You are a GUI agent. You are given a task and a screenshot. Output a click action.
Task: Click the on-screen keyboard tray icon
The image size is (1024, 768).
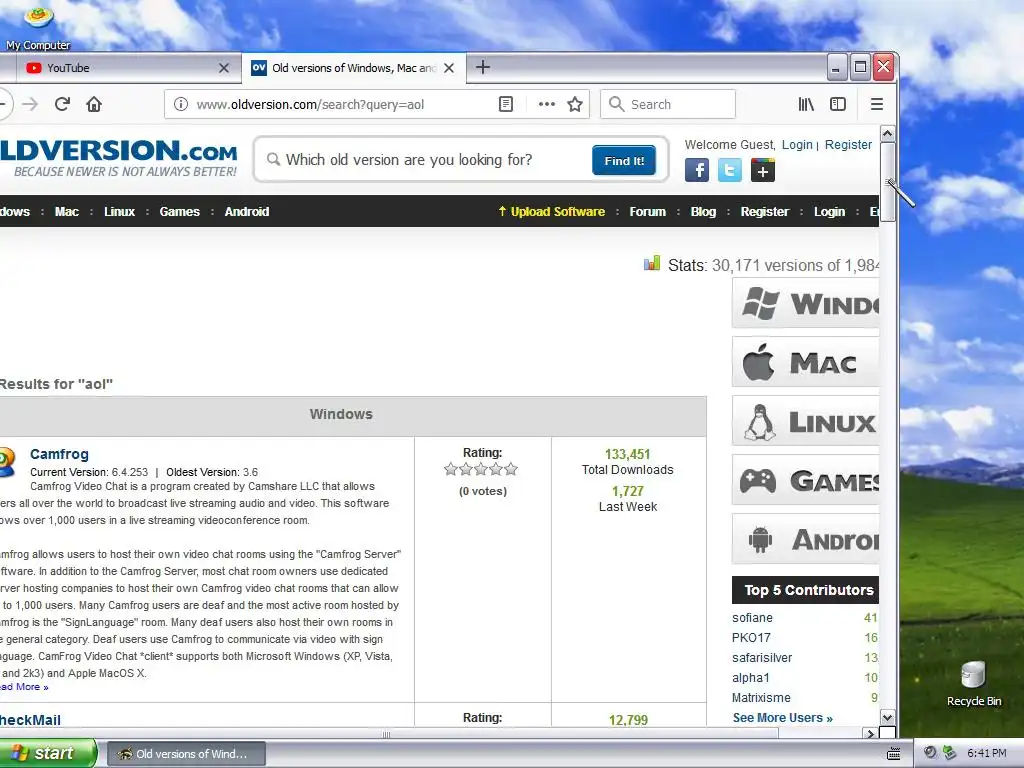point(893,754)
